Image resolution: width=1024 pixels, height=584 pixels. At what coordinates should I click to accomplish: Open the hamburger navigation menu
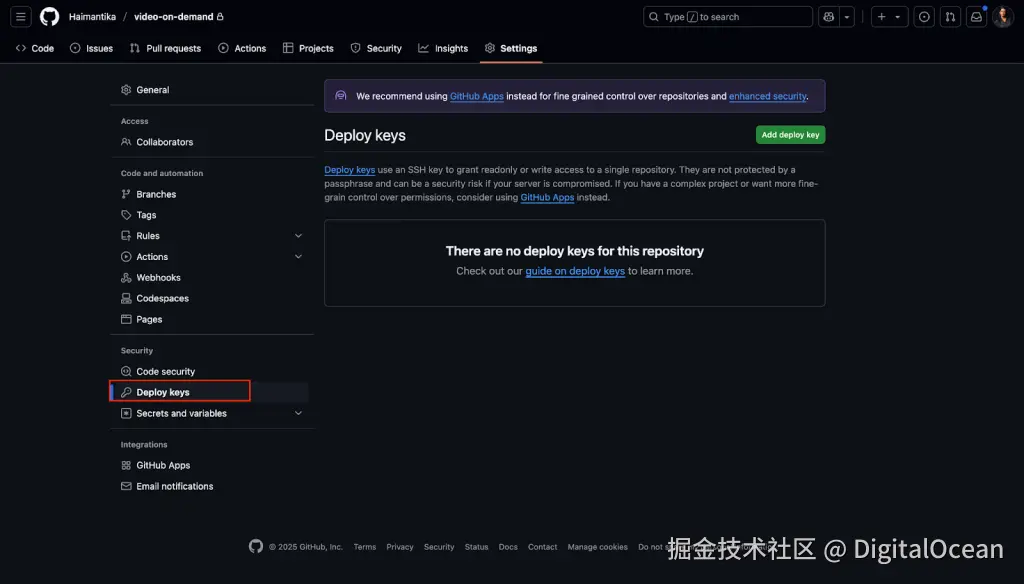pyautogui.click(x=21, y=17)
